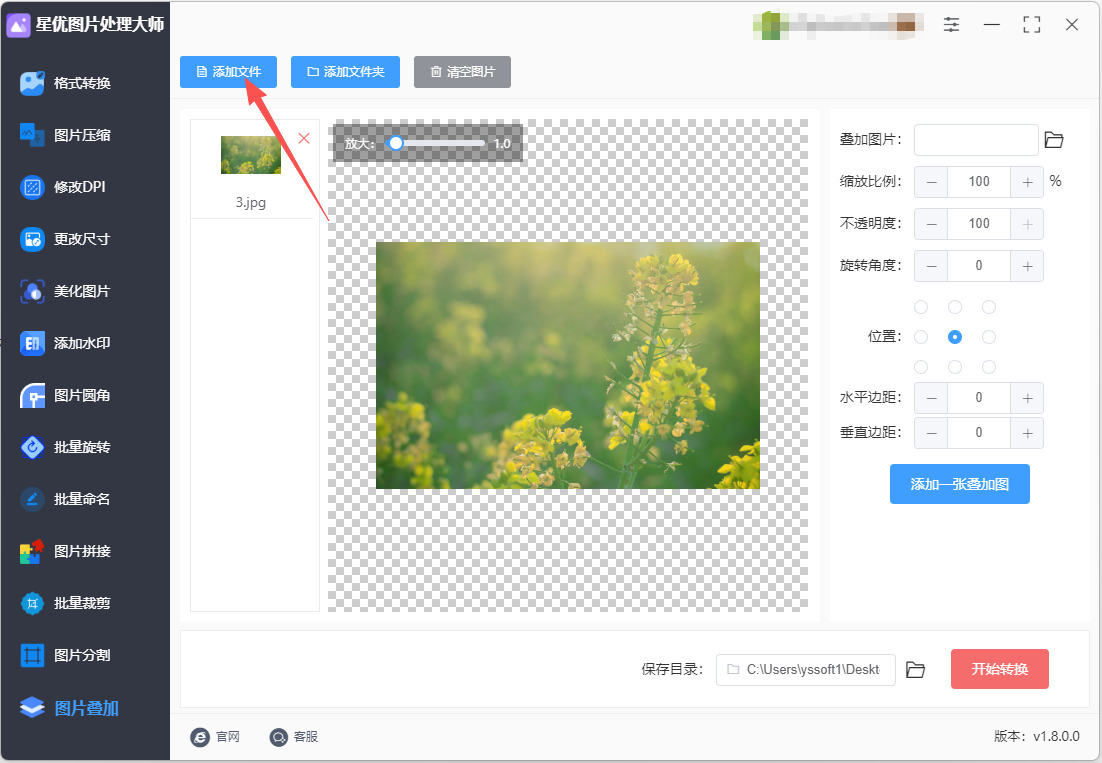Screen dimensions: 1102x763
Task: Open the 图片圆角 rounded corner tool
Action: pyautogui.click(x=65, y=395)
